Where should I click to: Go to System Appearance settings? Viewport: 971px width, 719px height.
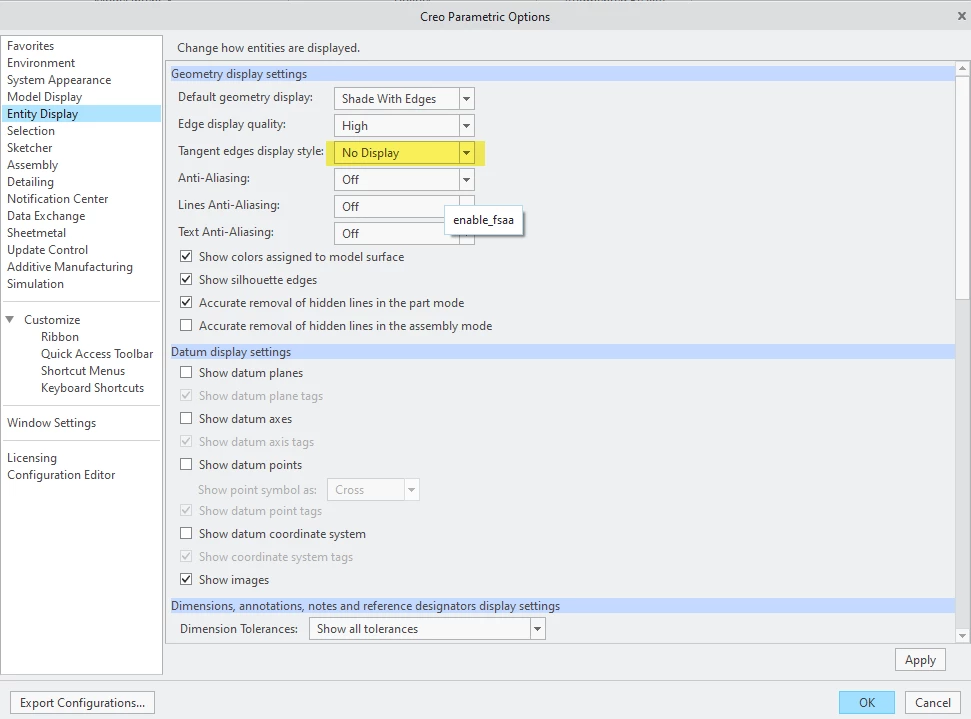(x=59, y=80)
